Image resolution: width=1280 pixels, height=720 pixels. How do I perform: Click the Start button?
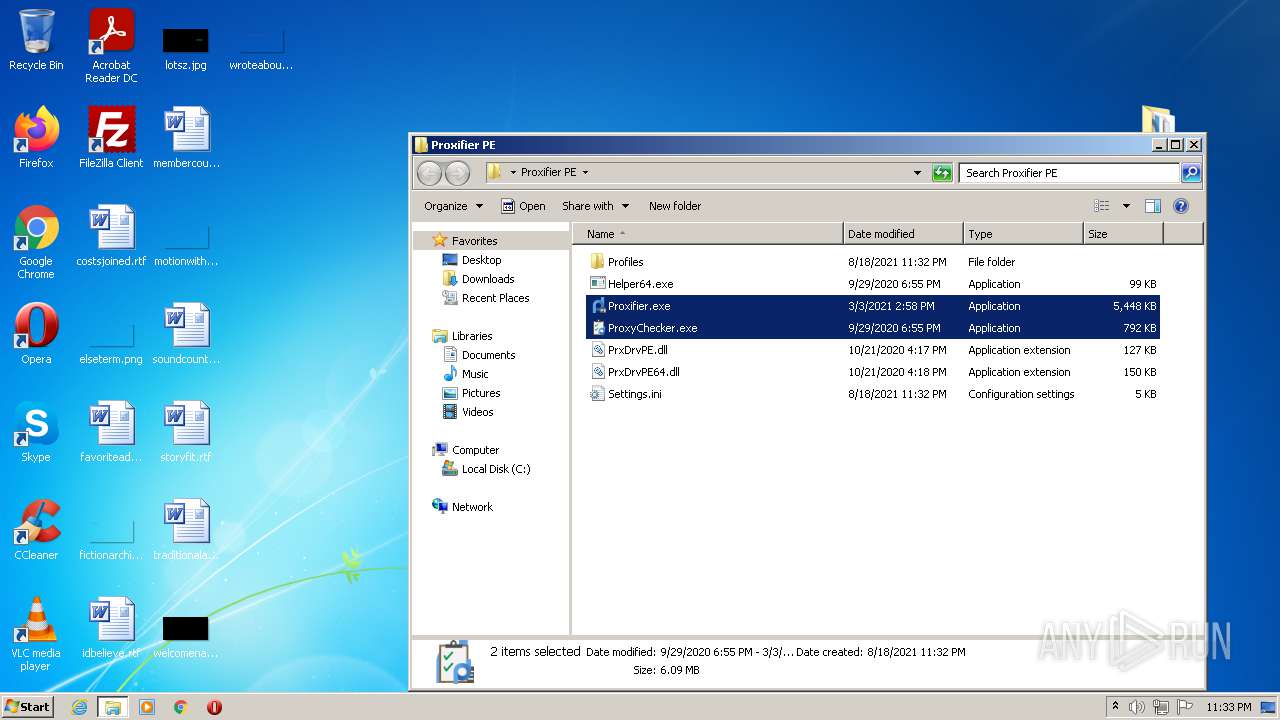[x=28, y=706]
